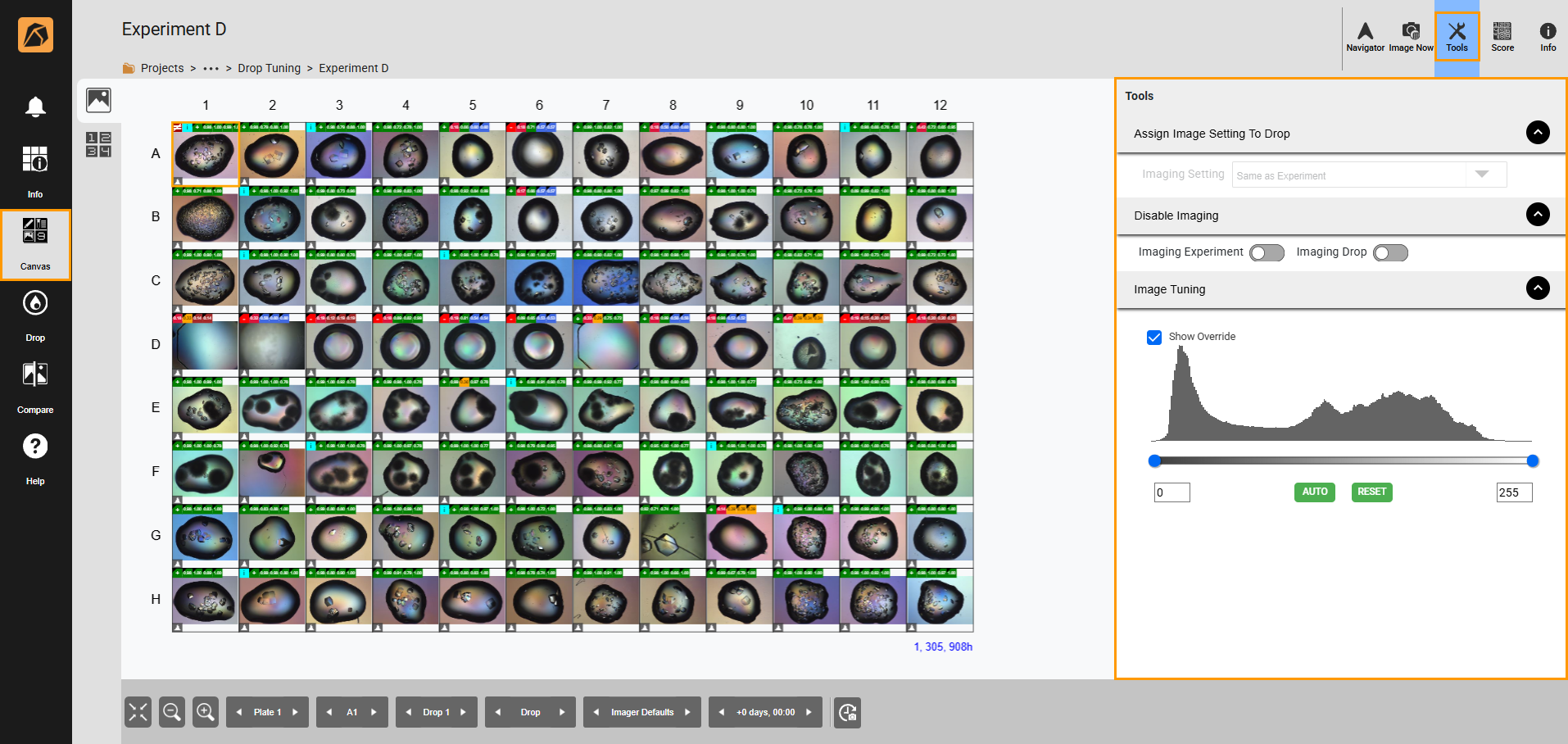This screenshot has width=1568, height=744.
Task: Select the well B1 thumbnail
Action: click(205, 219)
